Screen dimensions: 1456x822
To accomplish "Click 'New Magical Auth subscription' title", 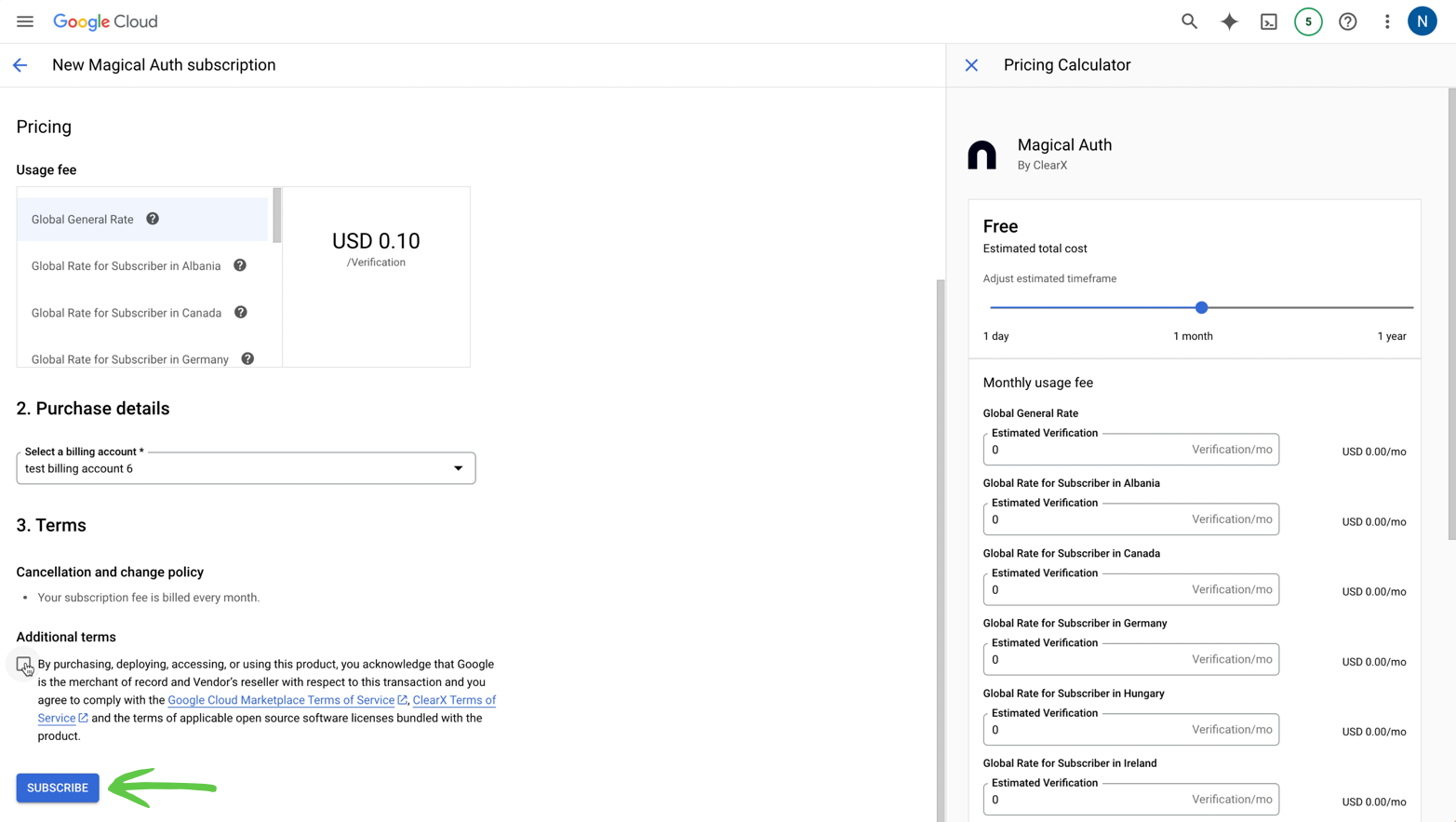I will 164,65.
